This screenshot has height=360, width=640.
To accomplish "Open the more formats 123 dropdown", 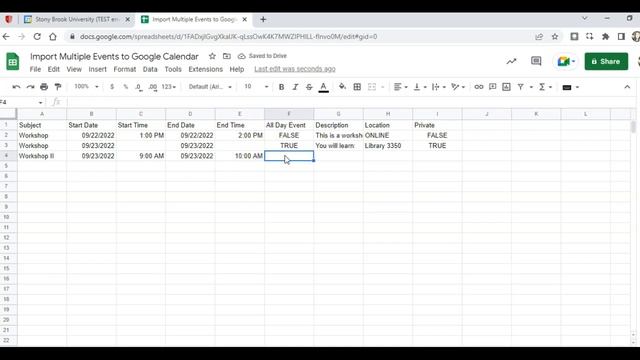I will point(169,87).
